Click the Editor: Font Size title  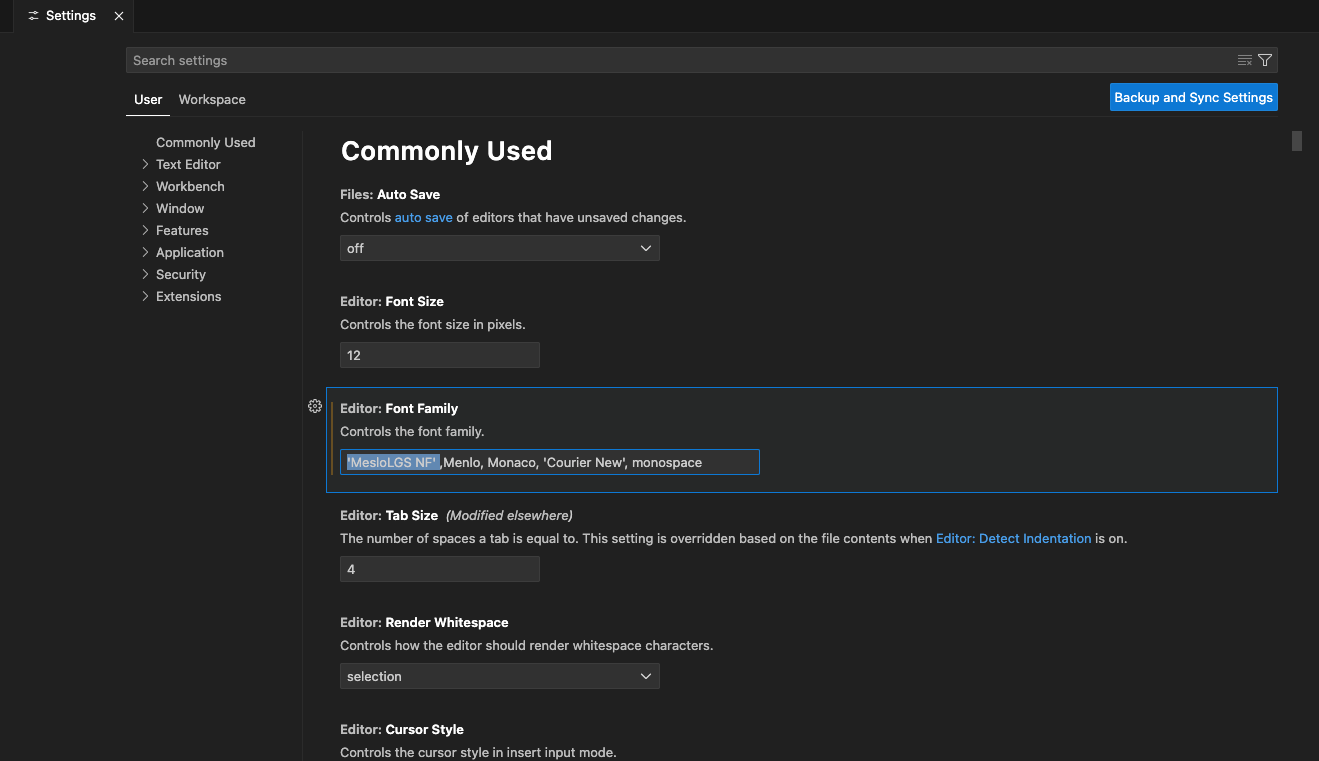[392, 301]
